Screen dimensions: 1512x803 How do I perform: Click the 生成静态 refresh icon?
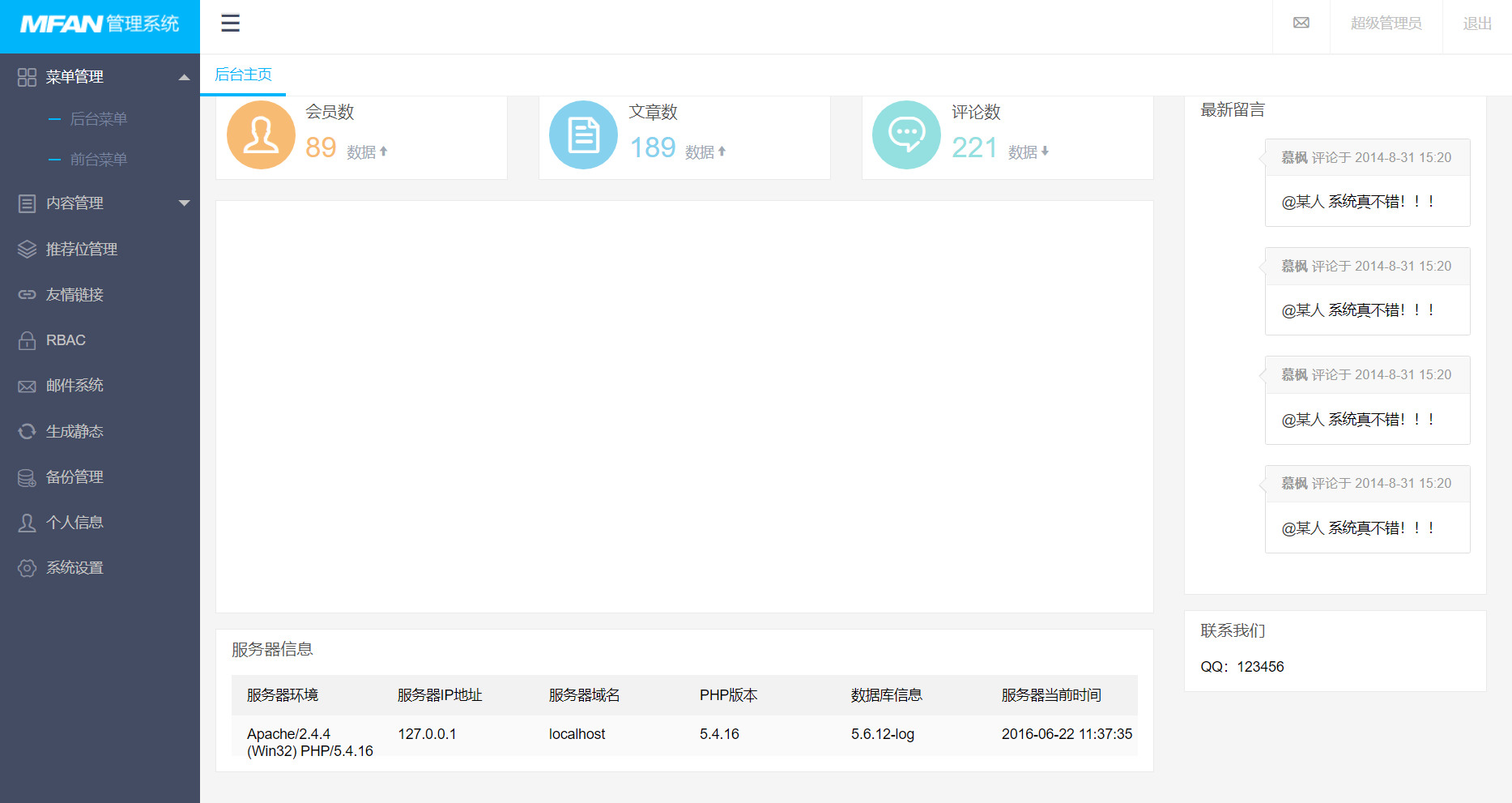click(x=27, y=431)
